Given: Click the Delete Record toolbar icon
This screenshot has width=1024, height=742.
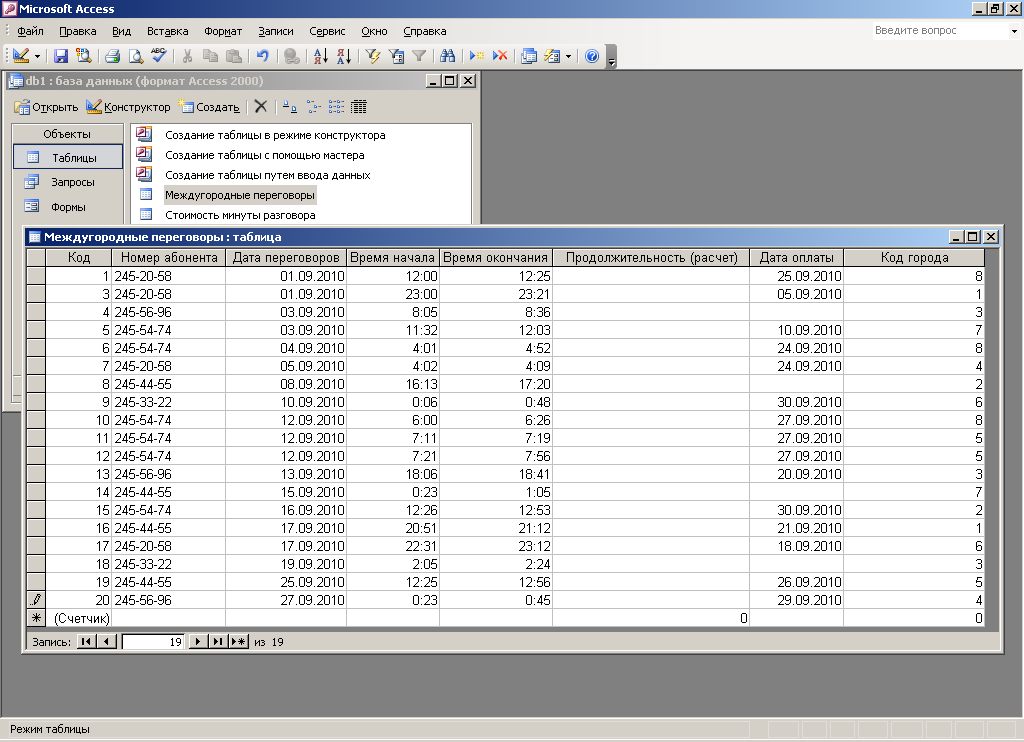Looking at the screenshot, I should [500, 56].
